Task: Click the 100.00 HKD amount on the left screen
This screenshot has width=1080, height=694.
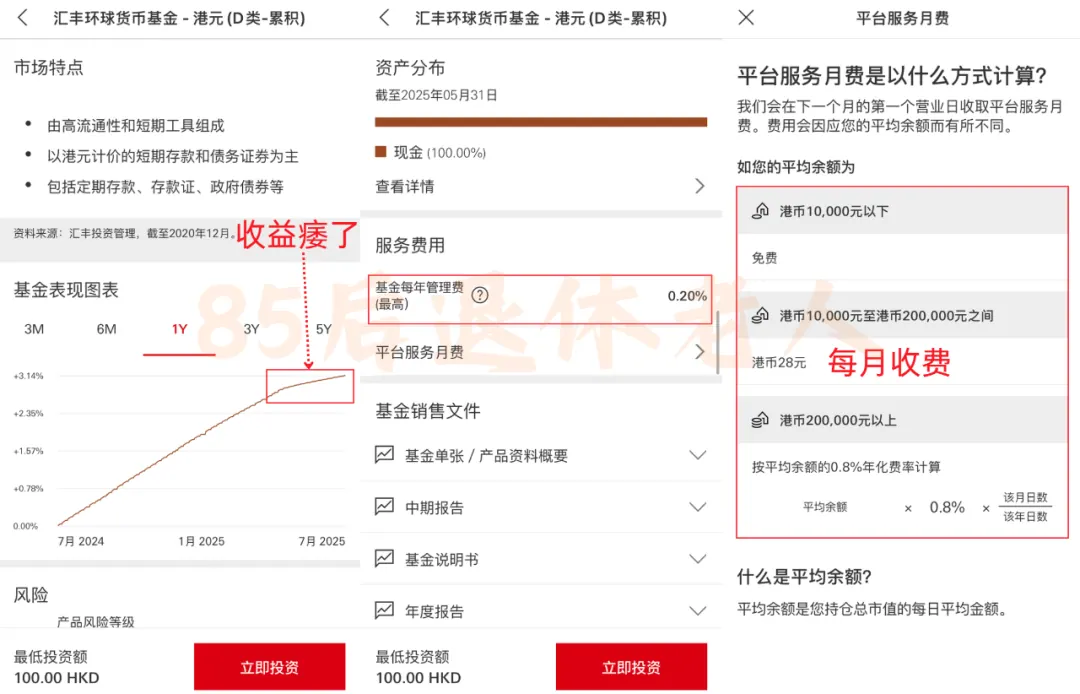Action: tap(56, 677)
